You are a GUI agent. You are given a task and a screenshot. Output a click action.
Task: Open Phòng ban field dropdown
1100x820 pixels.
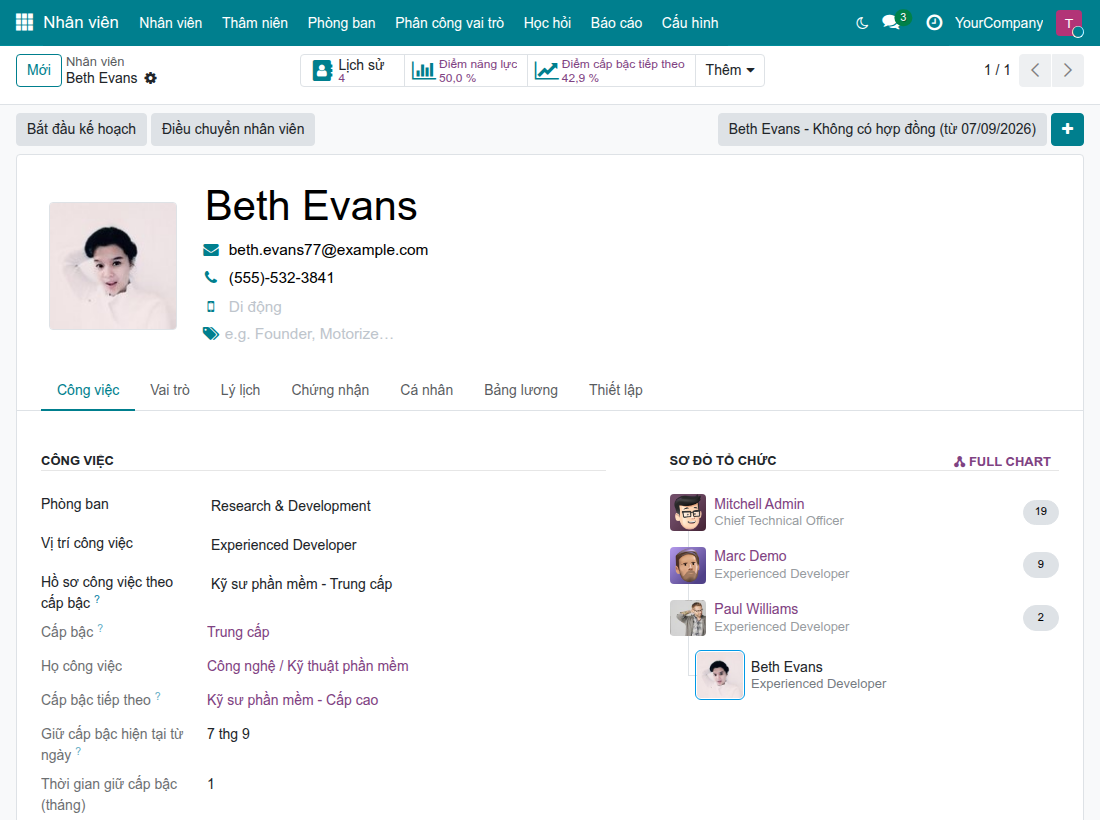tap(405, 506)
